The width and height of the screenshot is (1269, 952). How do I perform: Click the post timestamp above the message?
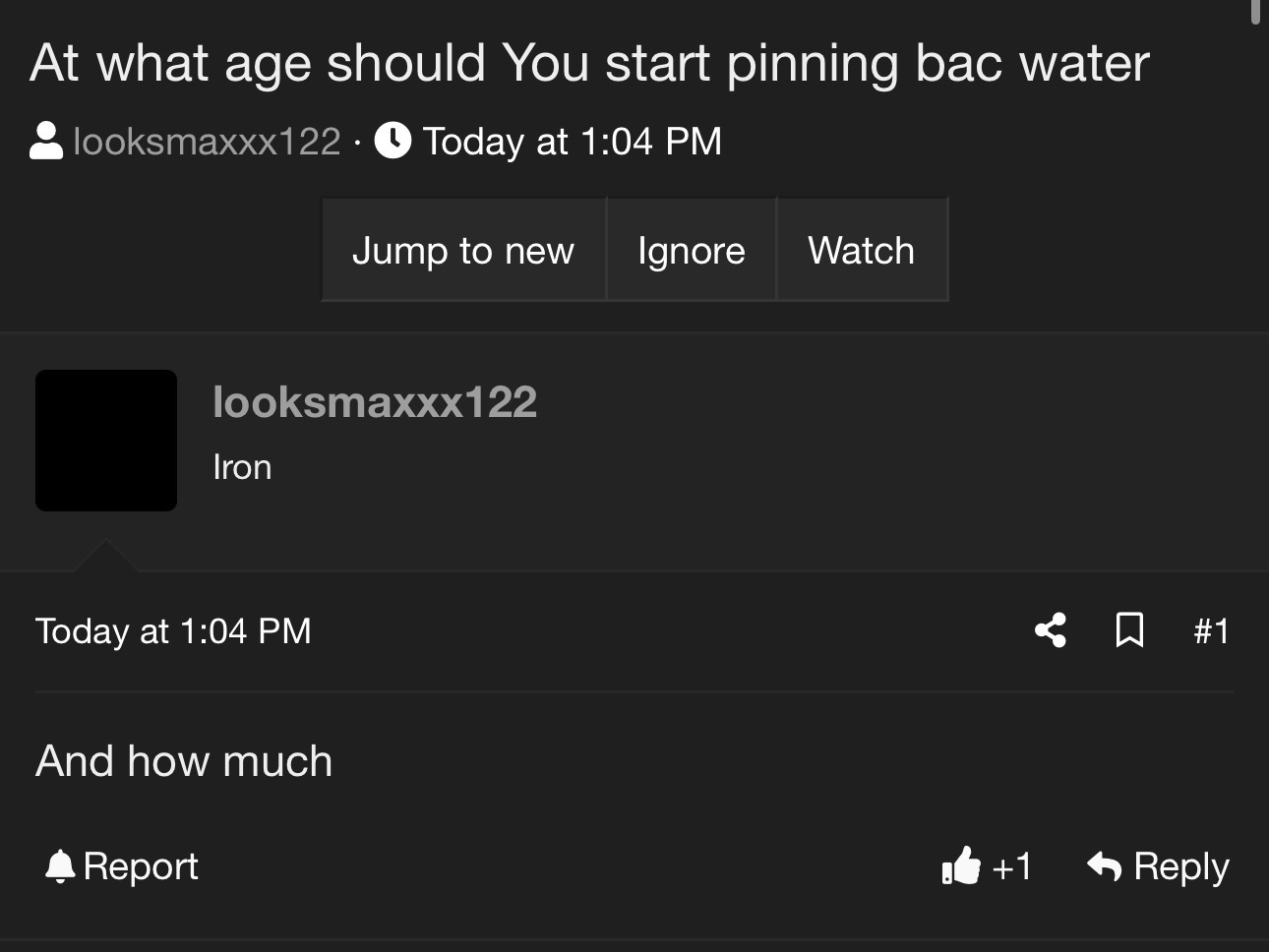173,630
